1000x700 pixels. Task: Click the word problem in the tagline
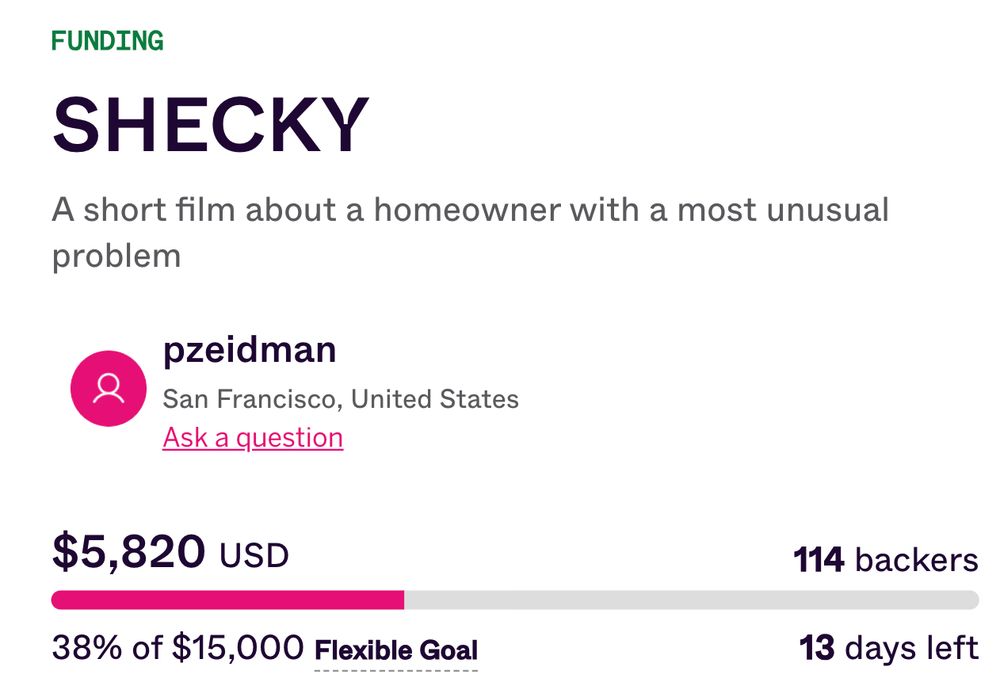117,258
